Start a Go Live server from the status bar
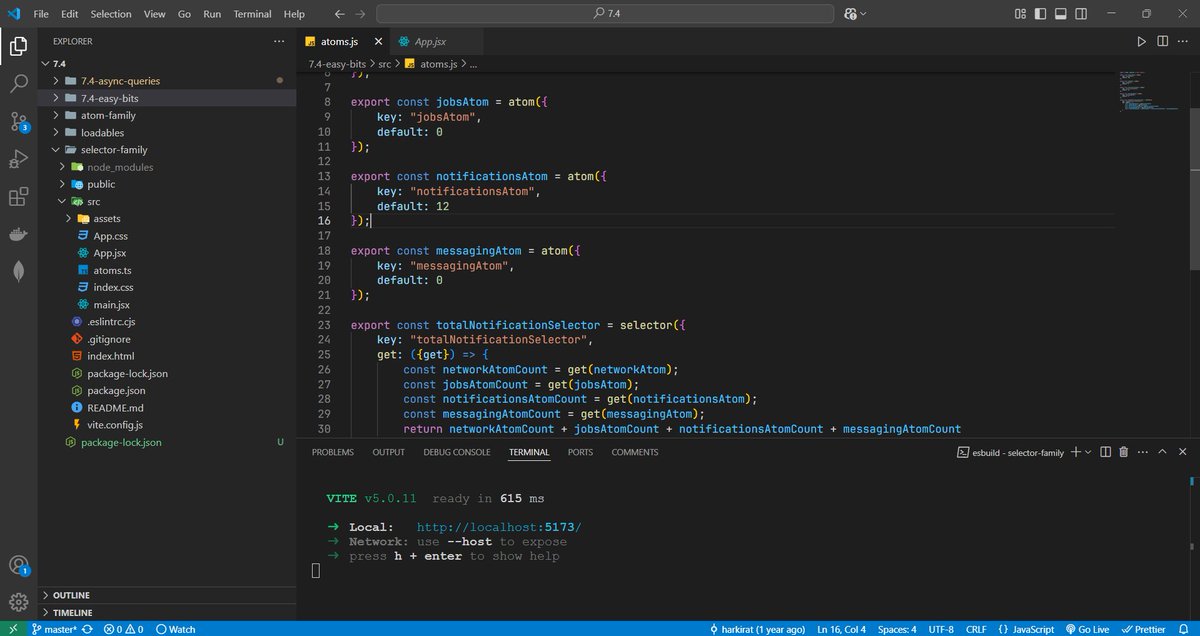 click(1088, 629)
